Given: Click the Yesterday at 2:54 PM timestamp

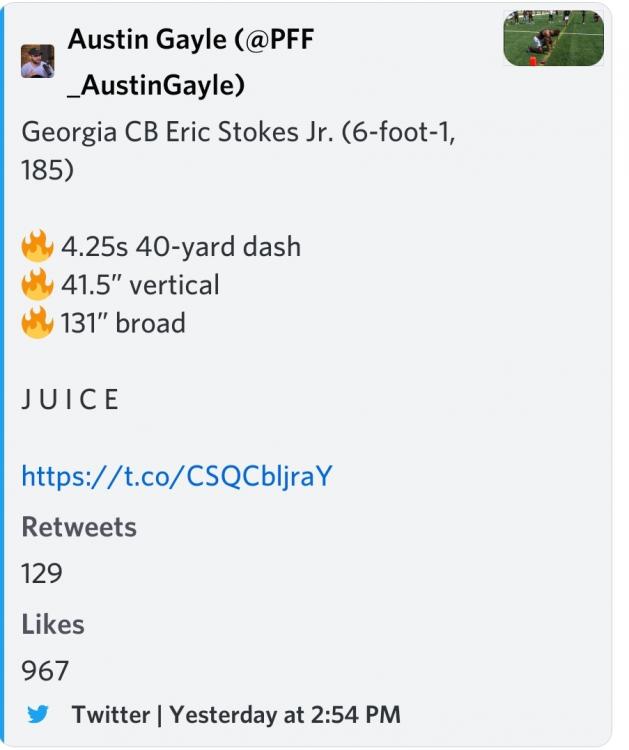Looking at the screenshot, I should pos(285,715).
